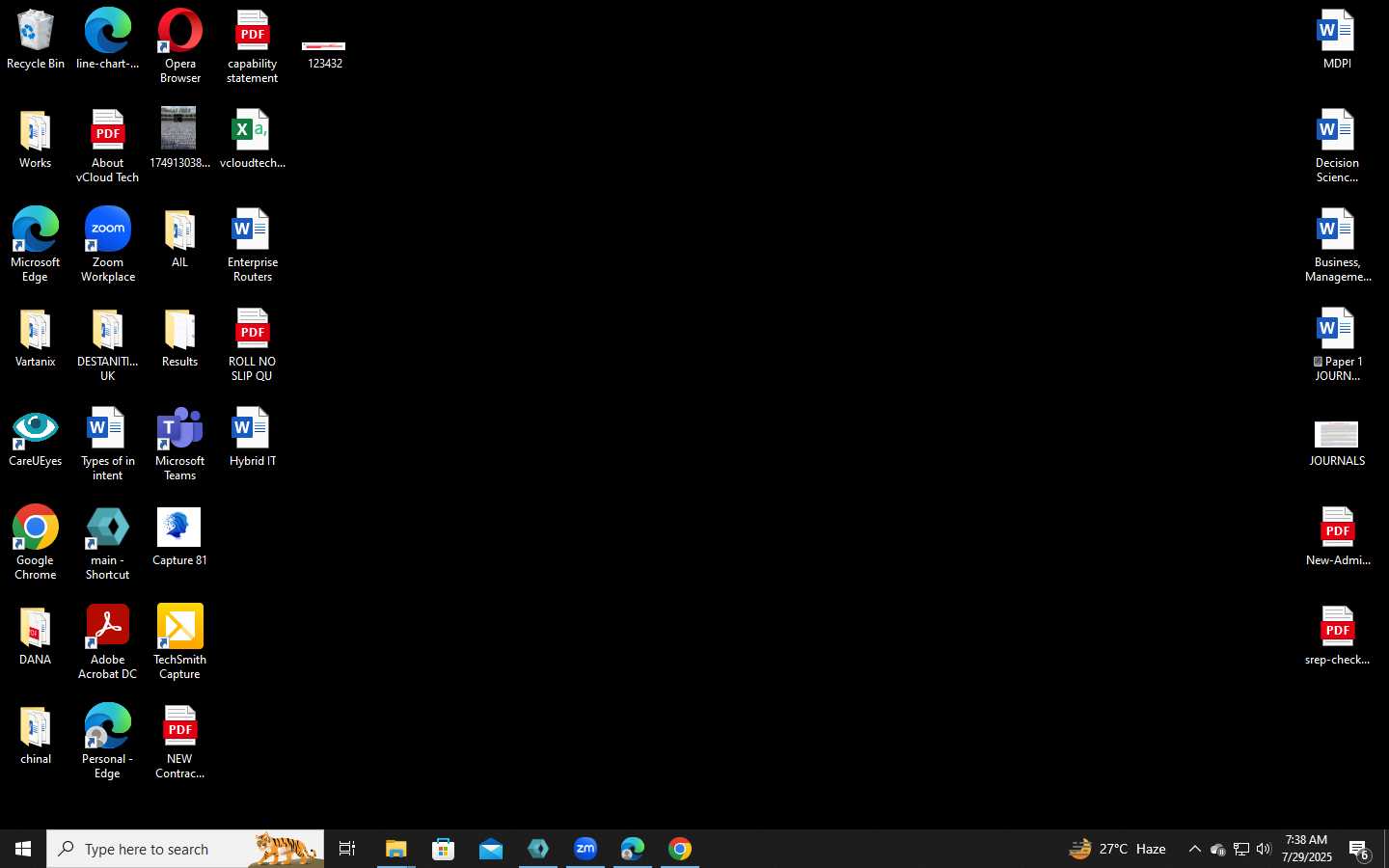Select the Microsoft Teams shortcut
Viewport: 1389px width, 868px height.
point(180,444)
